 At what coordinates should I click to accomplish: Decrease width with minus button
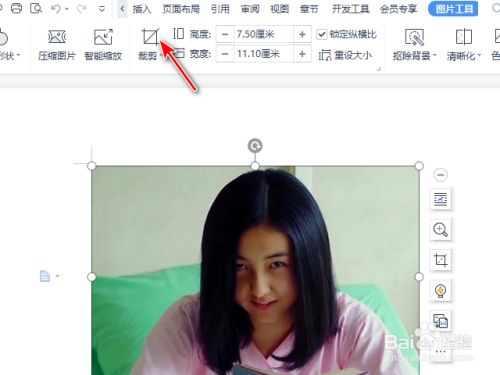[x=225, y=54]
